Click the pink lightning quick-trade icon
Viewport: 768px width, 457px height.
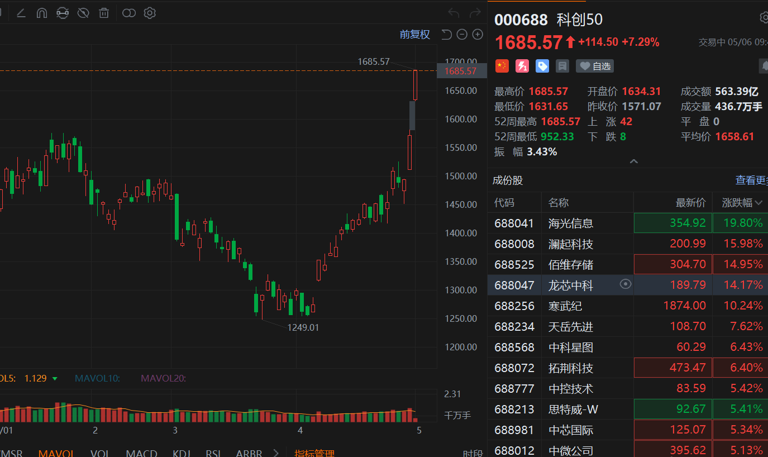click(x=522, y=66)
